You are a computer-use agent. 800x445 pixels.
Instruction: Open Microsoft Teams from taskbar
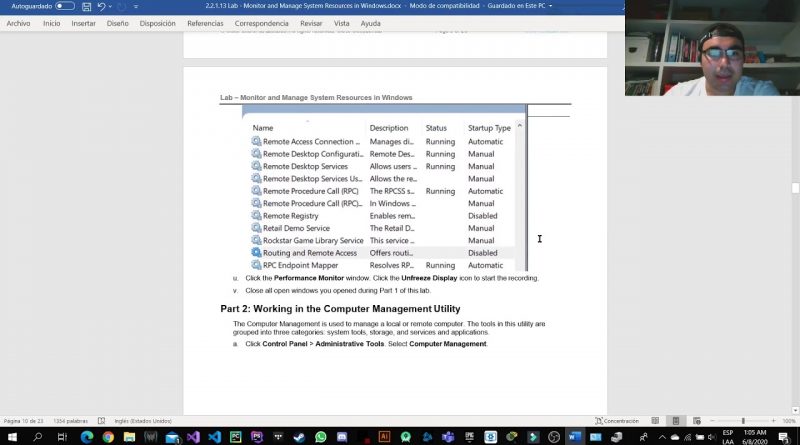(x=448, y=437)
